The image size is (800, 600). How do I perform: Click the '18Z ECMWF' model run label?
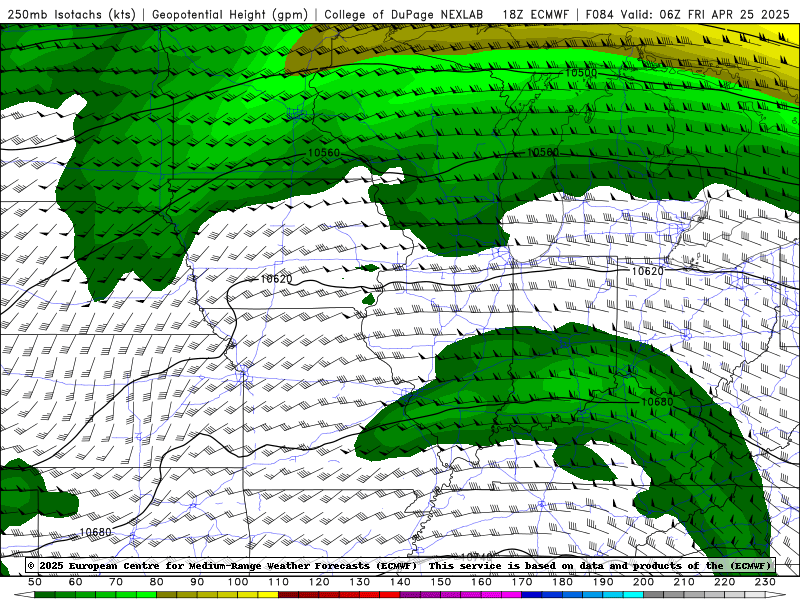pyautogui.click(x=535, y=14)
